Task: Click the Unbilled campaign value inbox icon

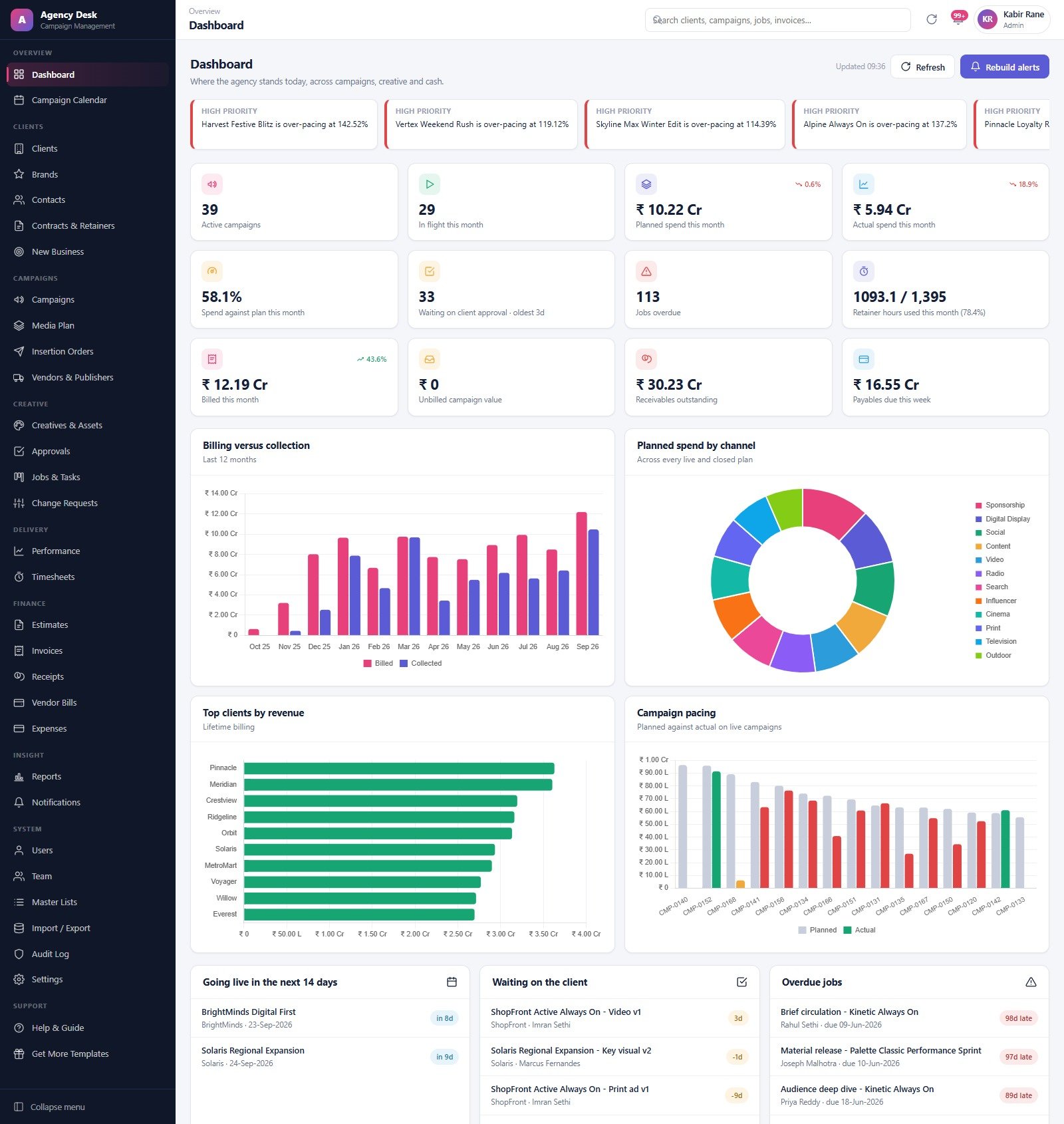Action: [x=430, y=359]
